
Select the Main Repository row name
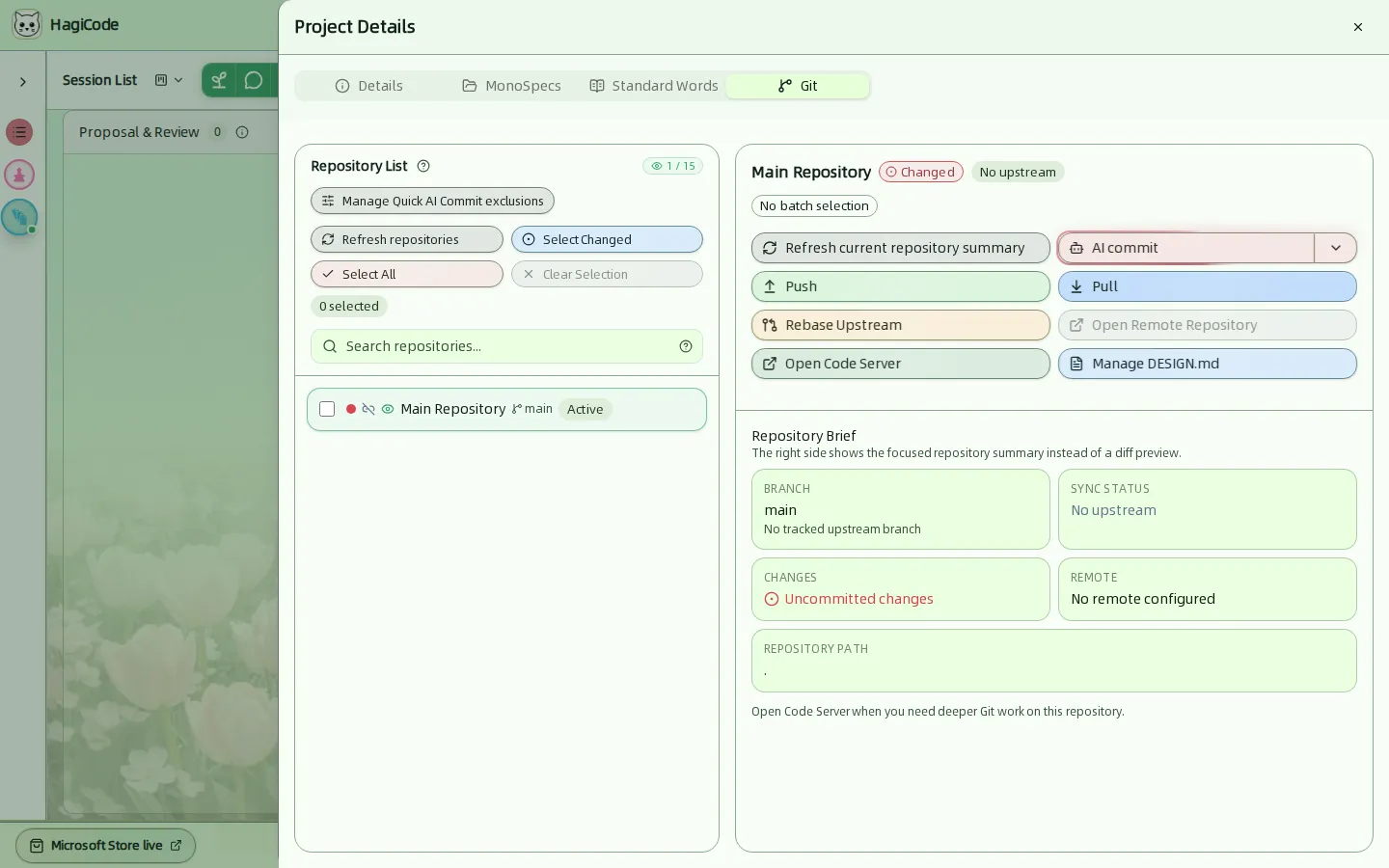(453, 409)
